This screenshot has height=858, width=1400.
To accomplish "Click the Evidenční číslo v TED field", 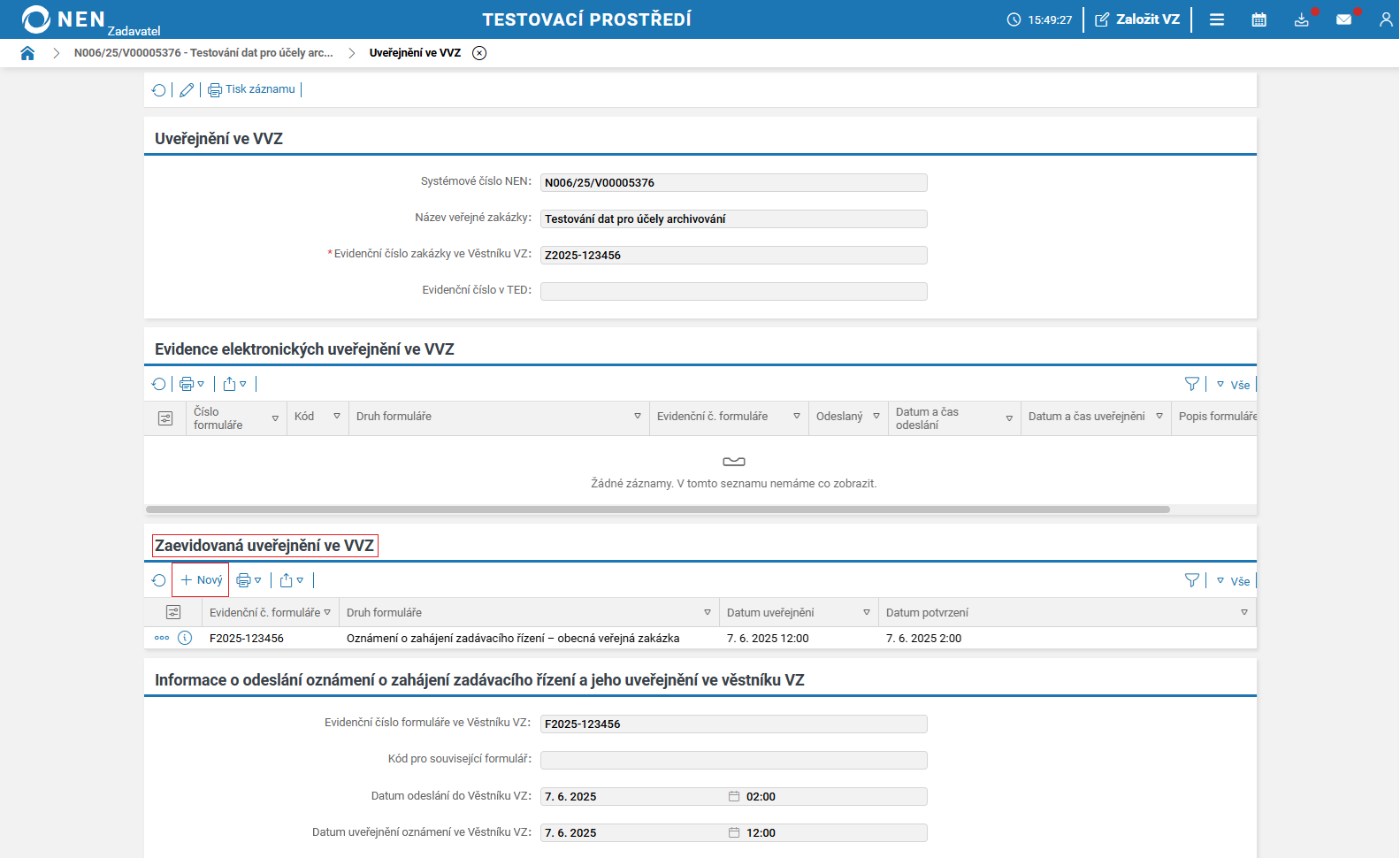I will (x=733, y=291).
